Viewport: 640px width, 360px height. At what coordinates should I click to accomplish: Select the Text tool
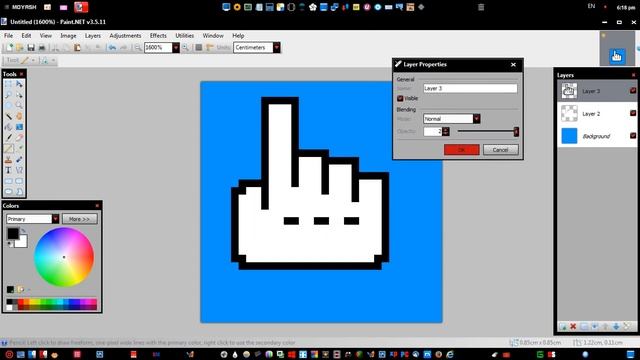click(x=9, y=170)
